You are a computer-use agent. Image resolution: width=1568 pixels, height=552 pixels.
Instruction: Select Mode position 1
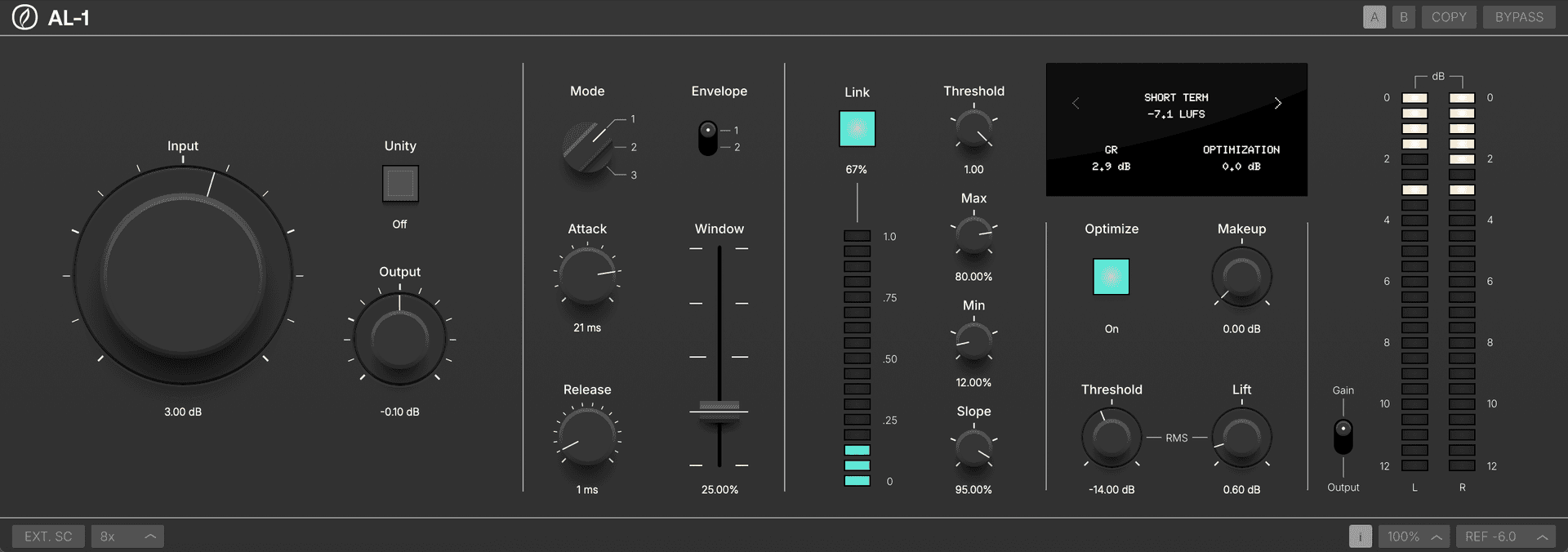pyautogui.click(x=633, y=119)
